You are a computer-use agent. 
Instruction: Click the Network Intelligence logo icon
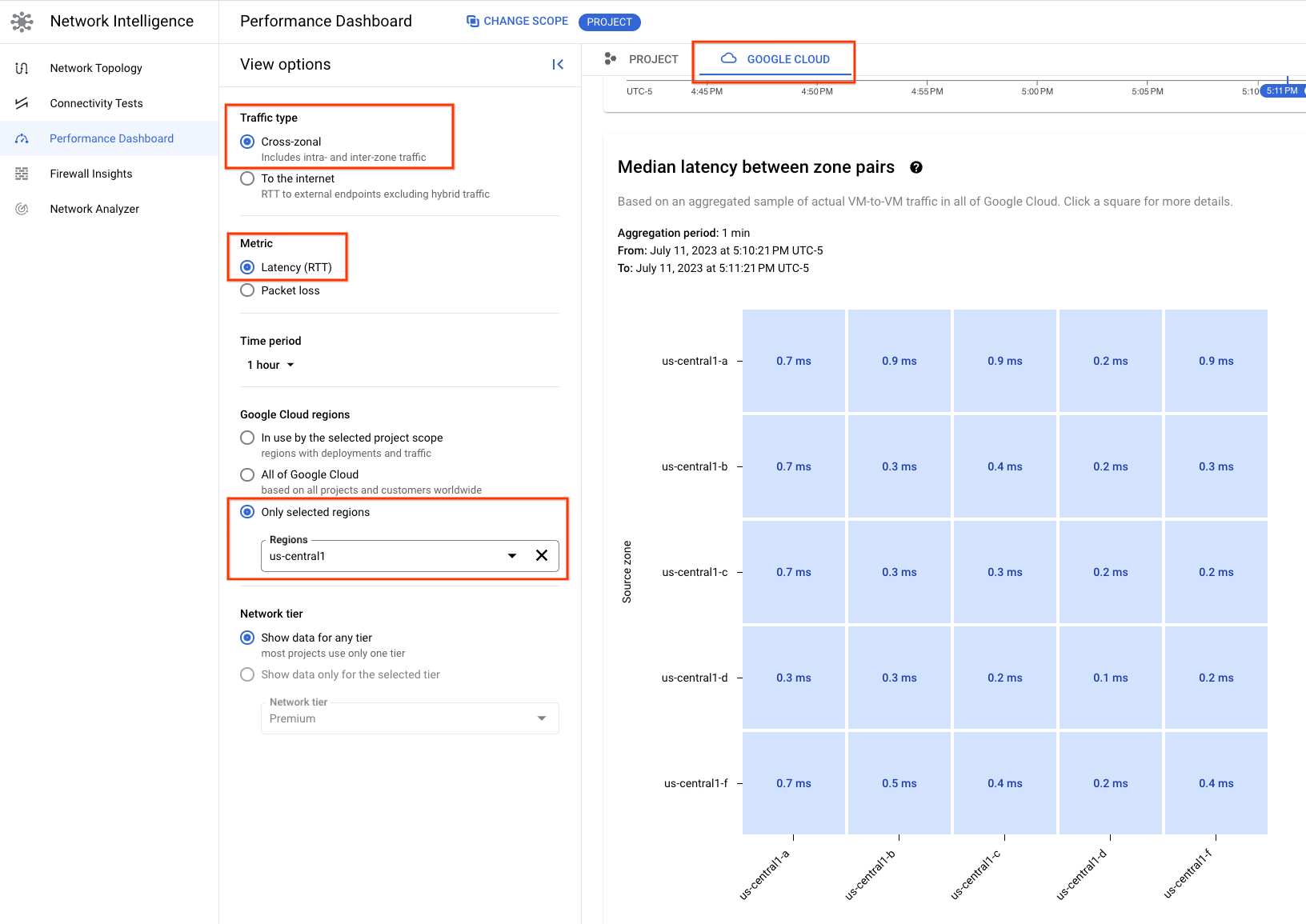[x=22, y=22]
